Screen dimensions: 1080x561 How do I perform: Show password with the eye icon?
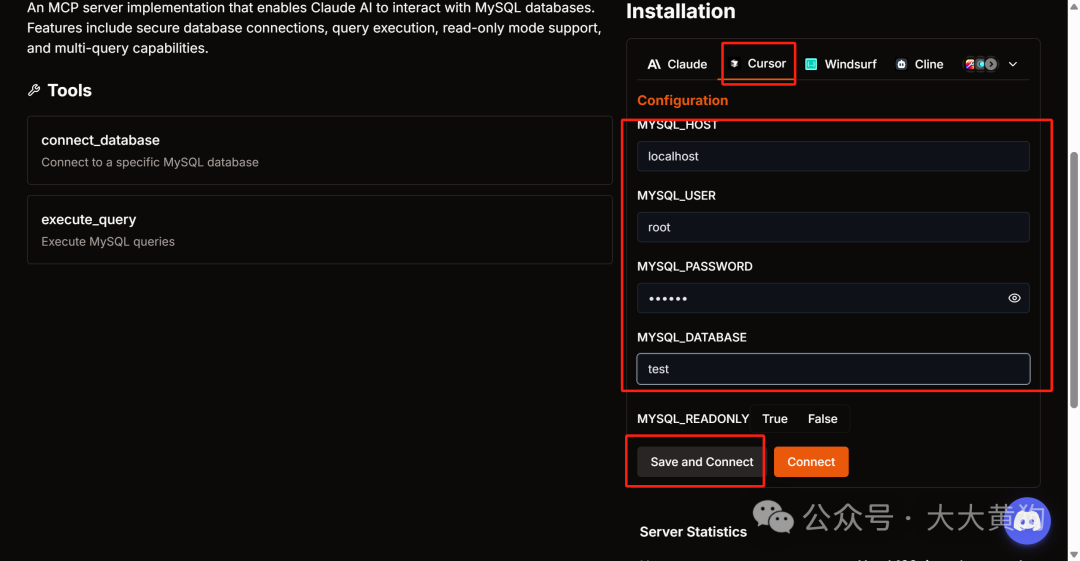pos(1014,298)
